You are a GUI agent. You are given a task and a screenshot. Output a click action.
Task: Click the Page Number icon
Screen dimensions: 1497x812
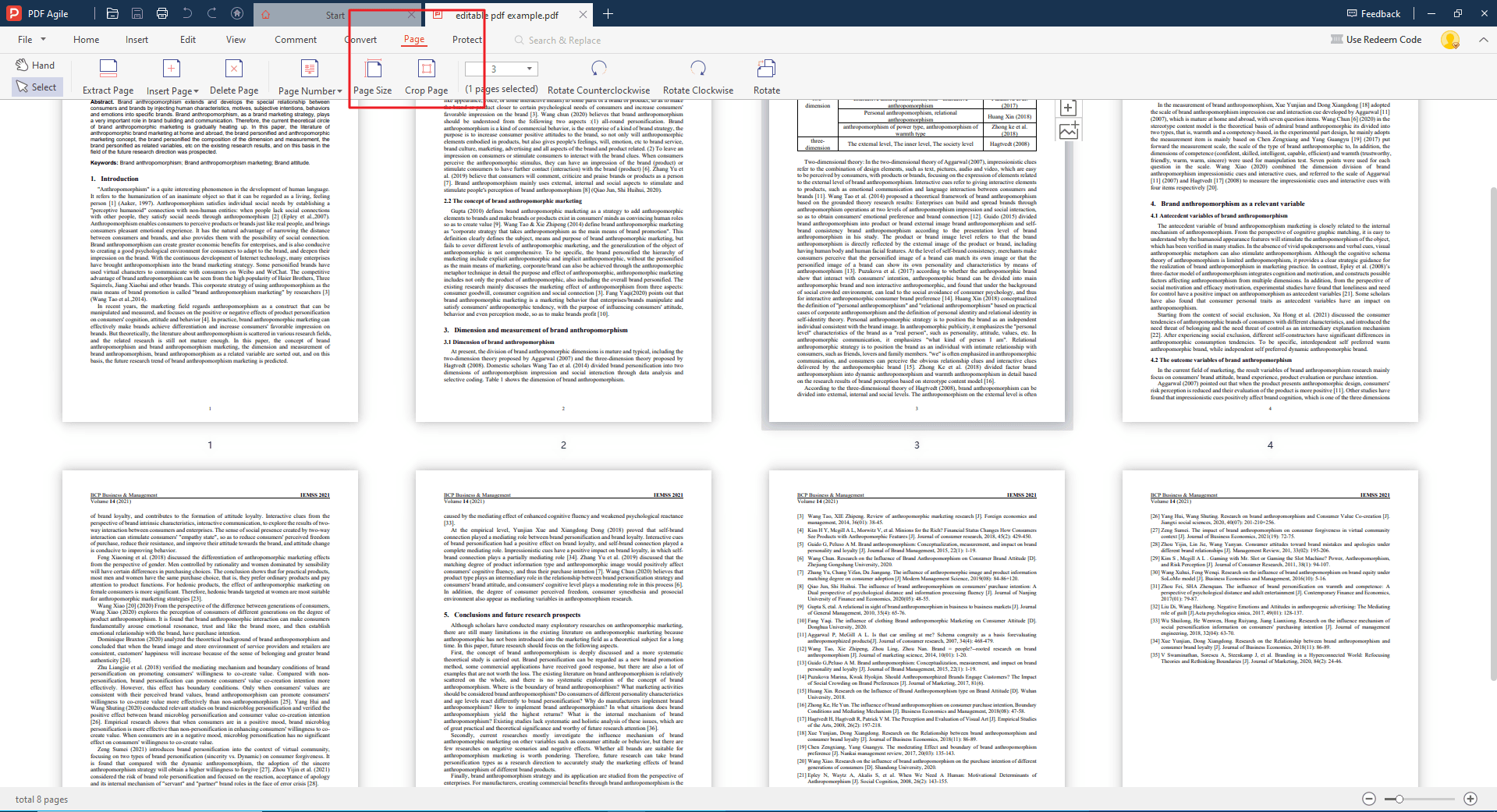[x=310, y=69]
